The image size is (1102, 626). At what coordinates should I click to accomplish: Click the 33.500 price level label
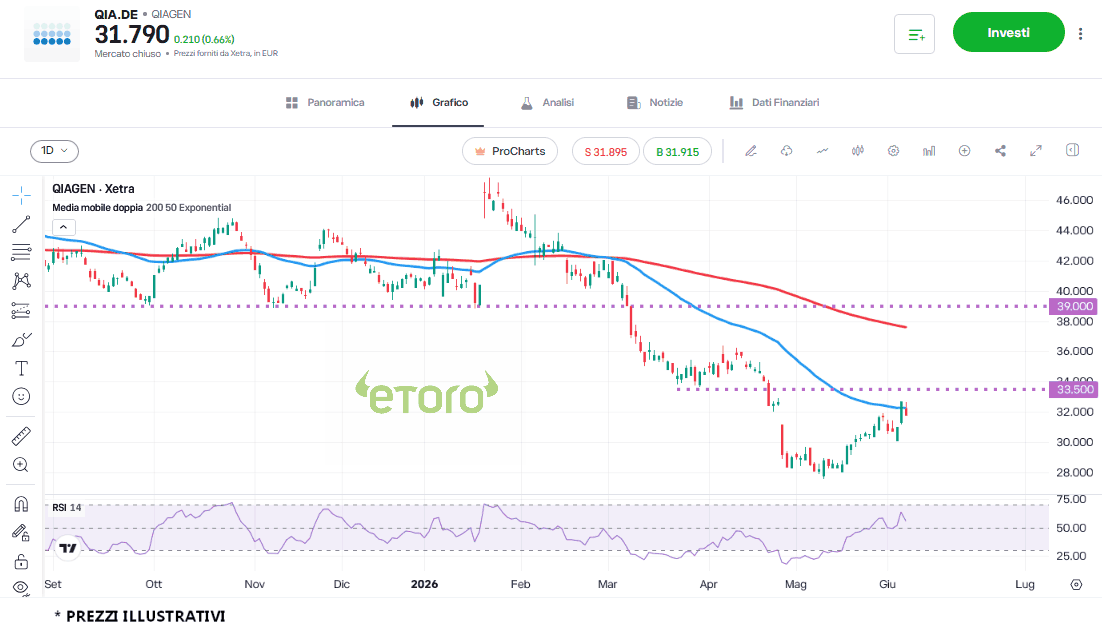click(x=1075, y=389)
